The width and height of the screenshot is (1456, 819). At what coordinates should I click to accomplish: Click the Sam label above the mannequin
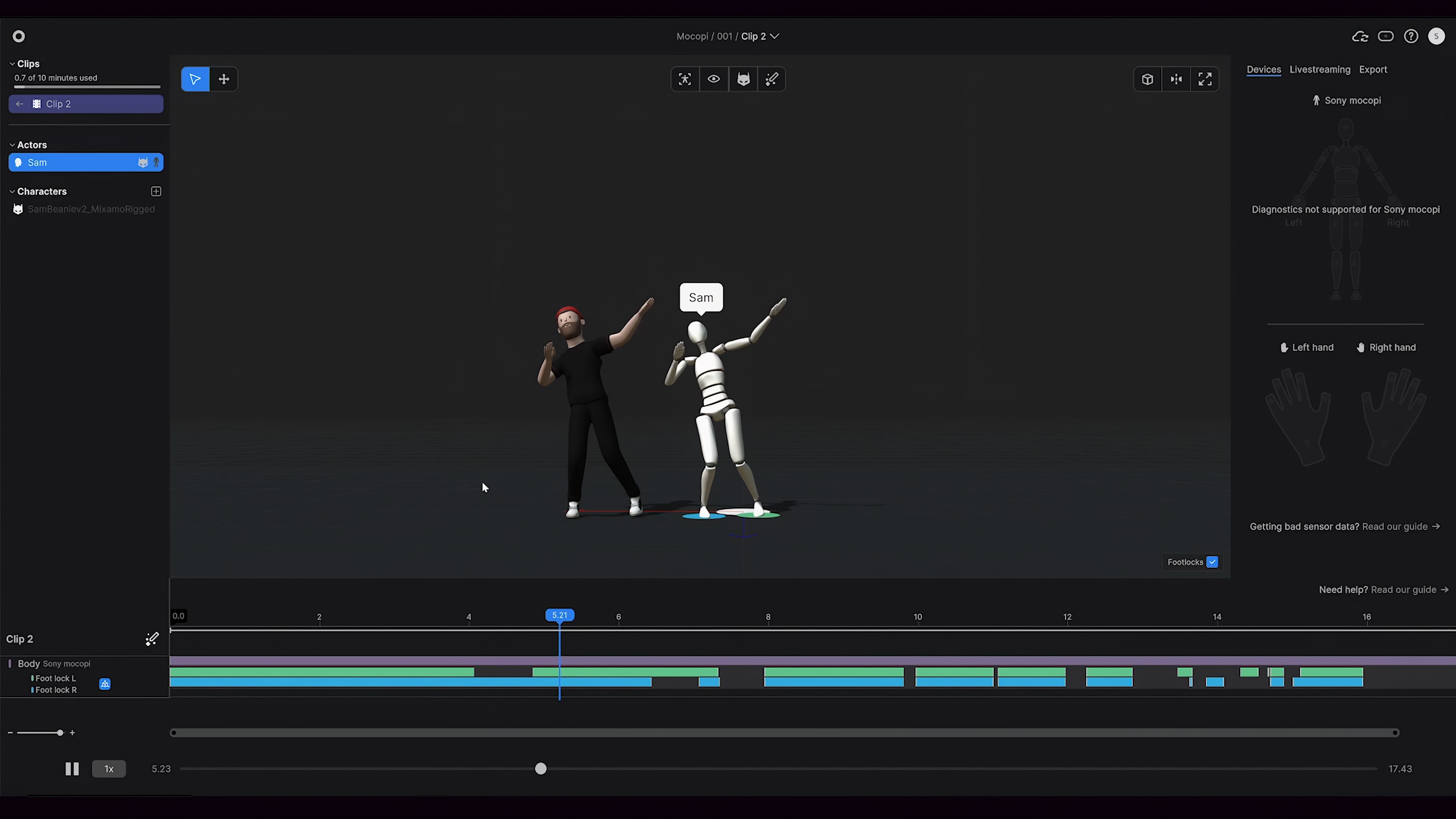point(701,298)
